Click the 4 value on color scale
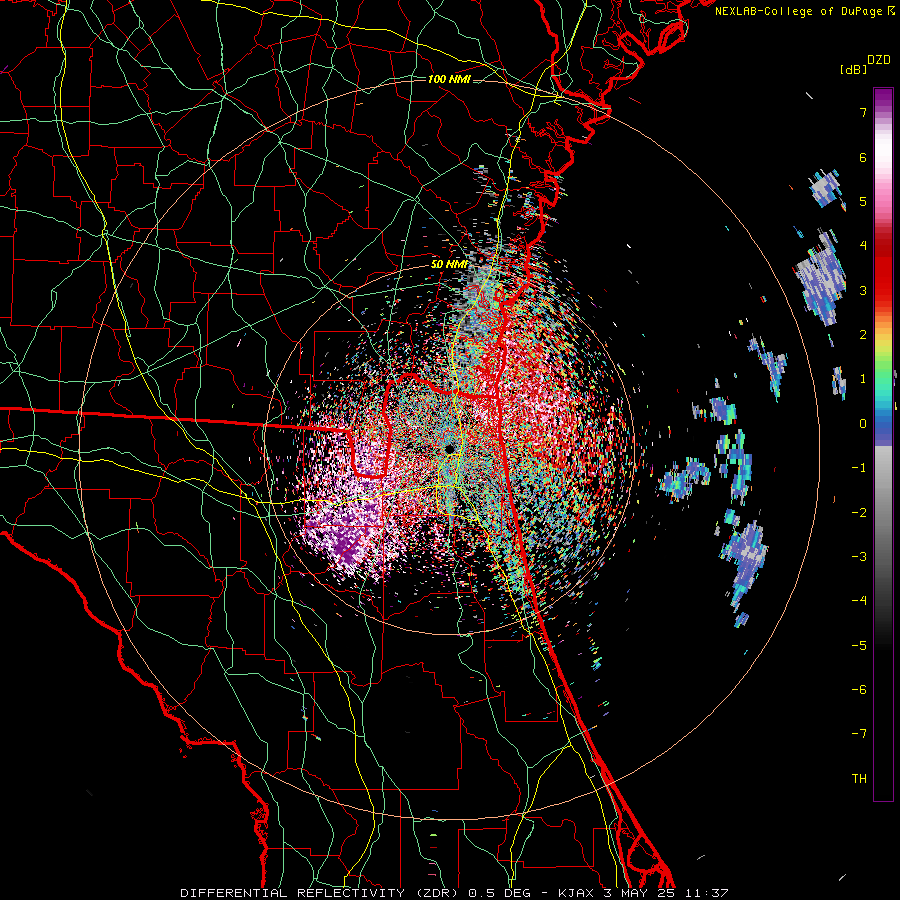The image size is (900, 900). coord(863,246)
